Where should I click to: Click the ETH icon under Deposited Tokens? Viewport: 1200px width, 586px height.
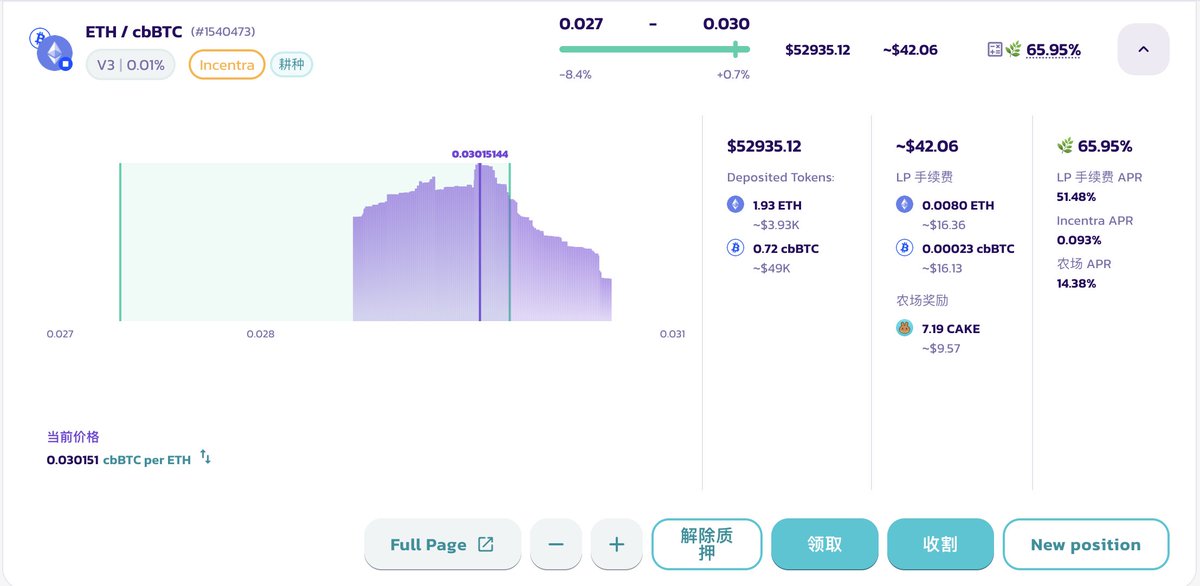pos(736,205)
